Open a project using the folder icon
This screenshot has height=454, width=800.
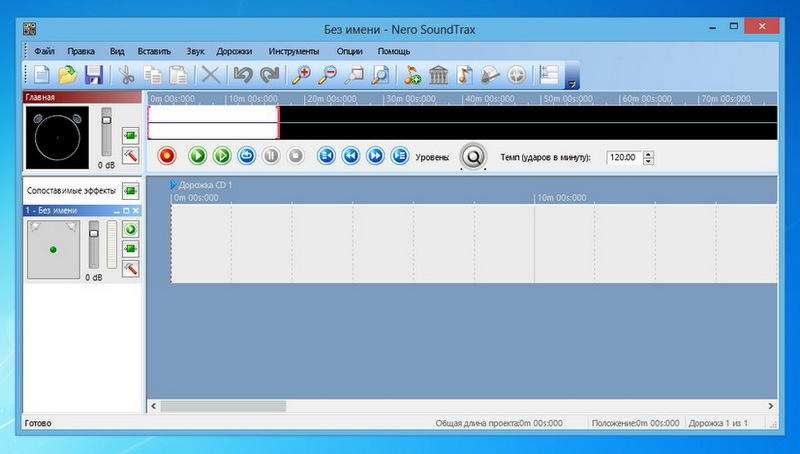click(x=67, y=75)
